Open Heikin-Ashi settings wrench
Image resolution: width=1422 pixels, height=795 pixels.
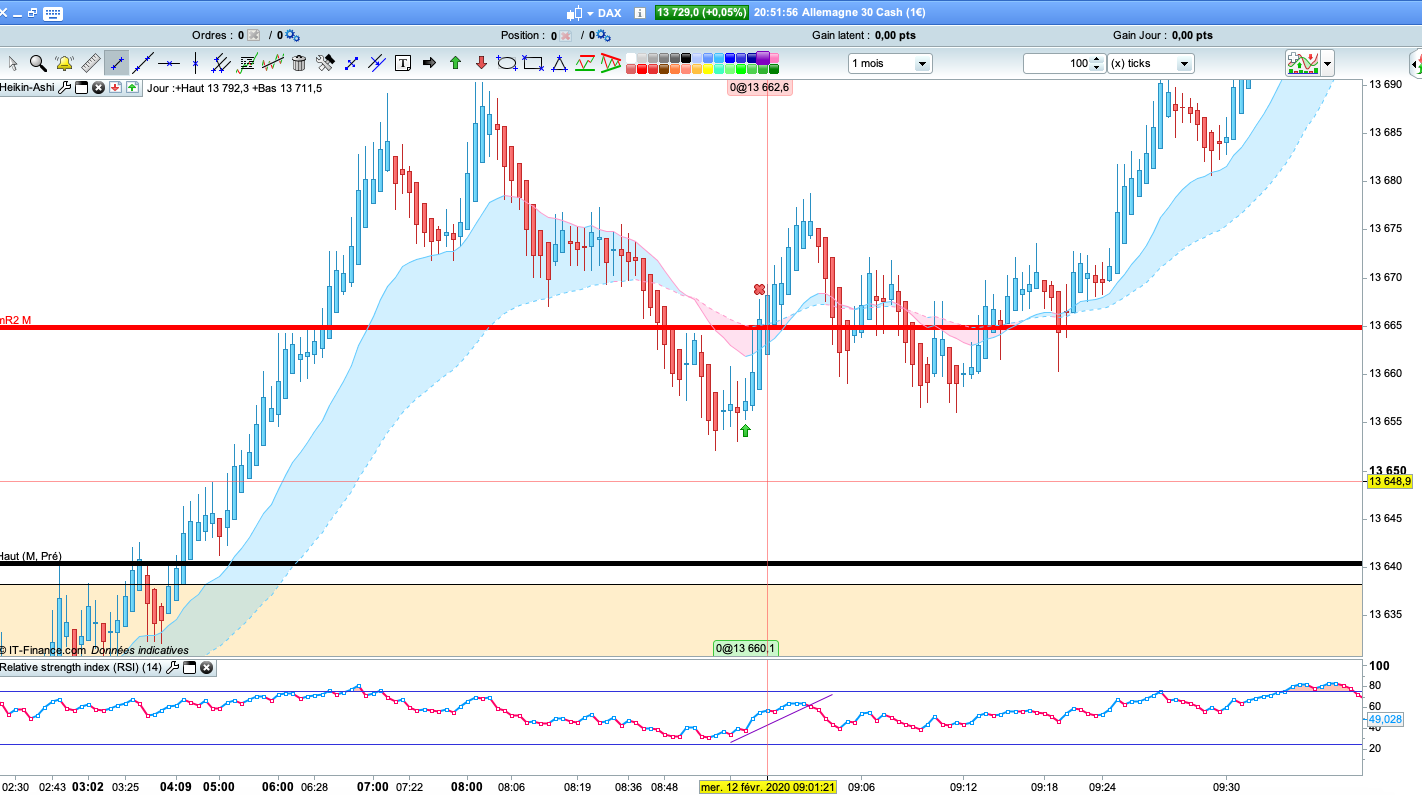pyautogui.click(x=65, y=88)
